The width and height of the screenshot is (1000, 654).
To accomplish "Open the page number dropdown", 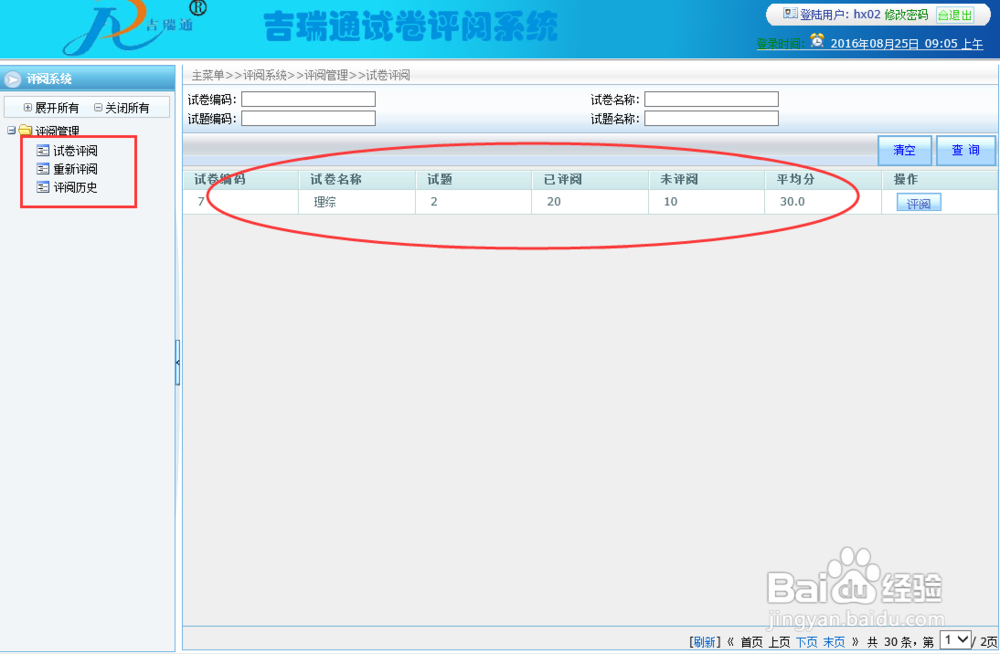I will [x=956, y=640].
